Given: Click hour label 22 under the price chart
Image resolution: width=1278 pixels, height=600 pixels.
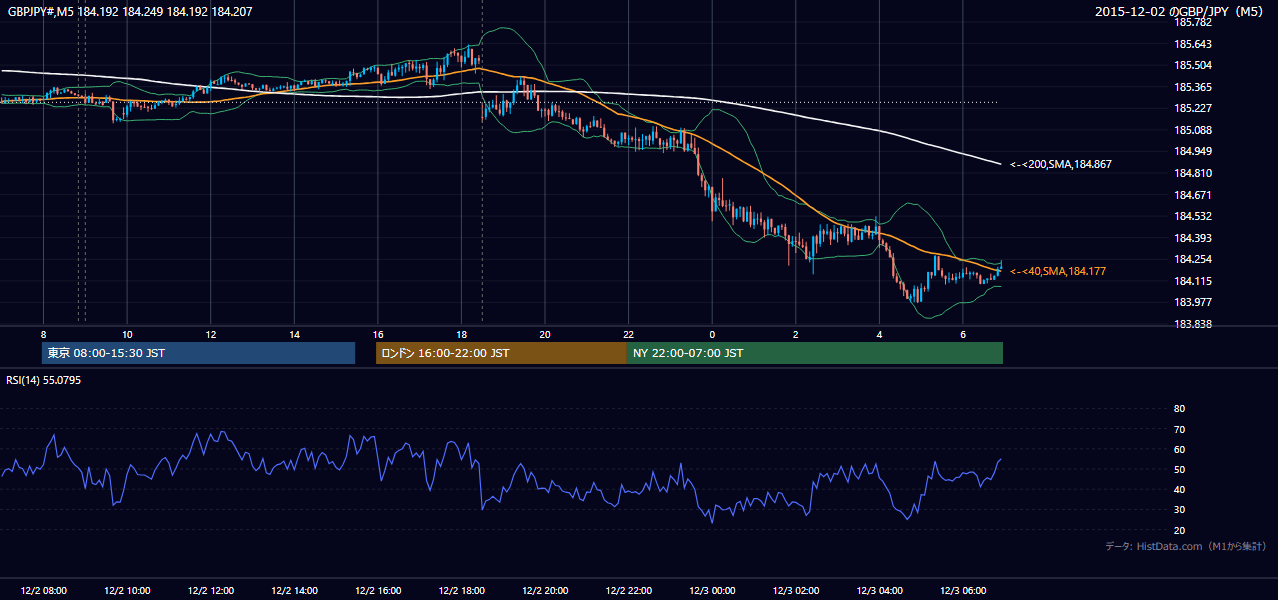Looking at the screenshot, I should pyautogui.click(x=628, y=333).
